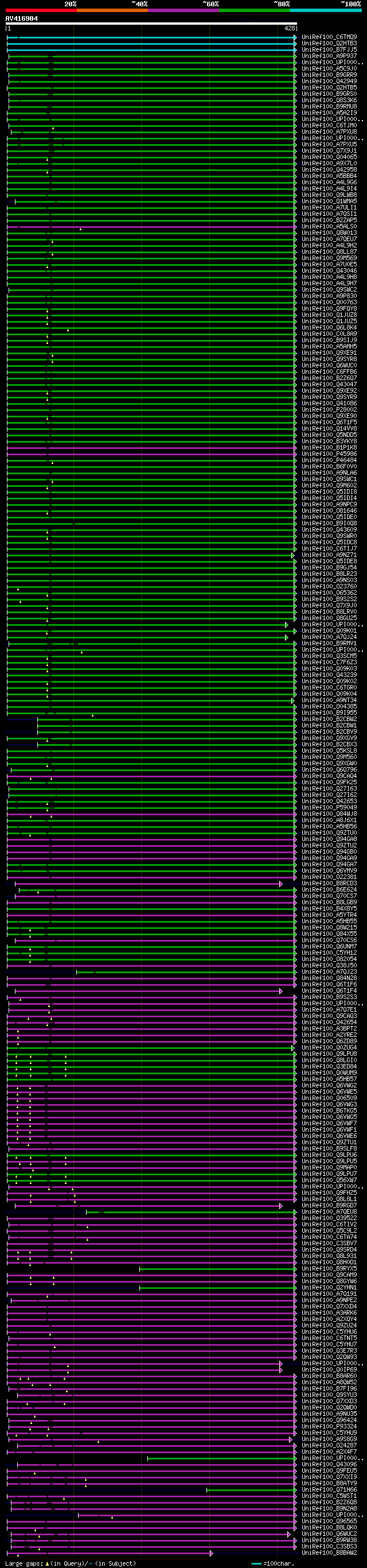
Task: Open the UniRef100_B9I955 entry
Action: click(x=329, y=713)
